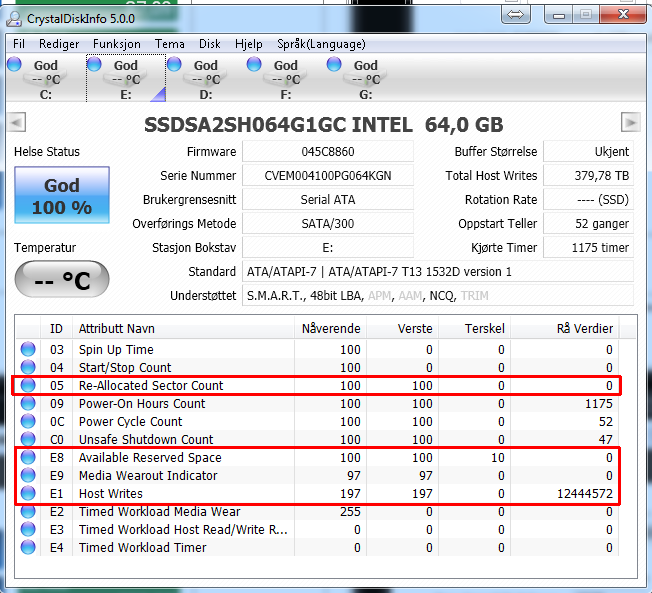Click the -- °C temperature indicator
Viewport: 652px width, 593px height.
(62, 279)
